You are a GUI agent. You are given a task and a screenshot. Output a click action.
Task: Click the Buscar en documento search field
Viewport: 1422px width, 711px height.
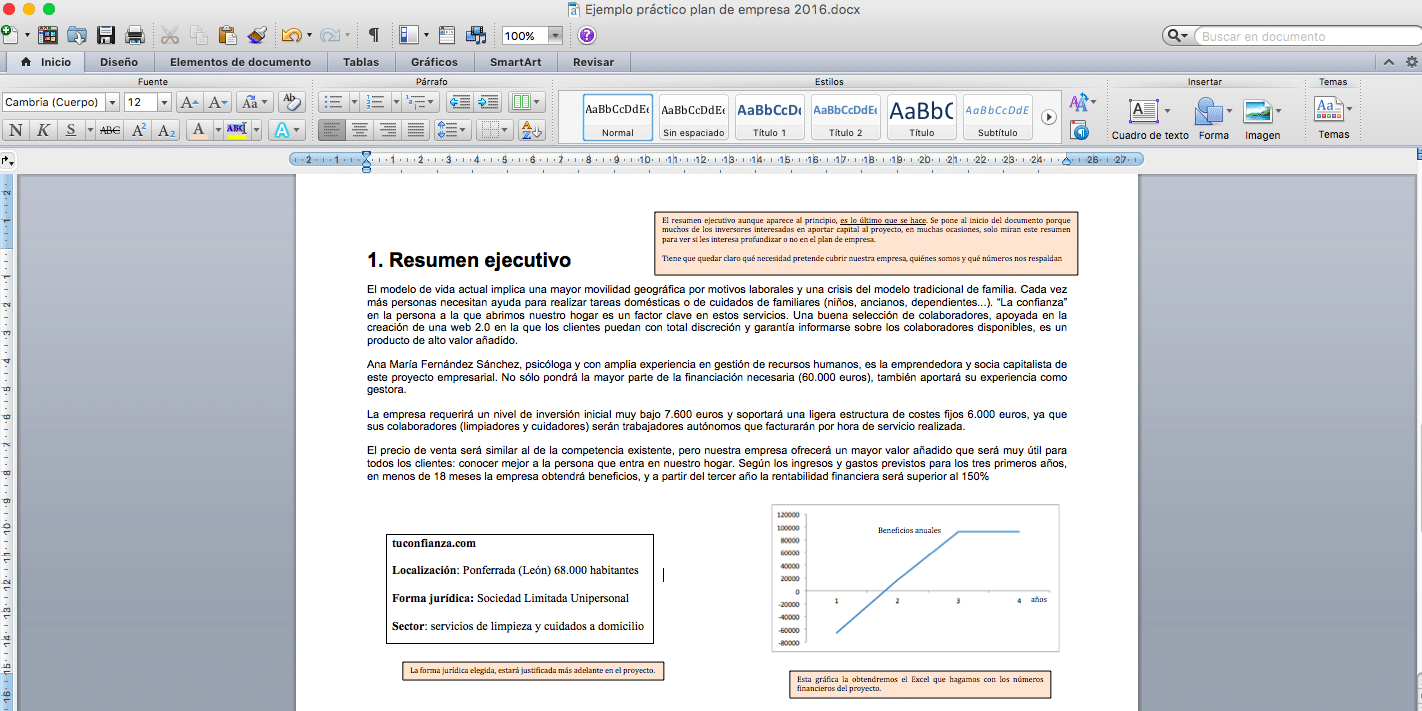1299,36
